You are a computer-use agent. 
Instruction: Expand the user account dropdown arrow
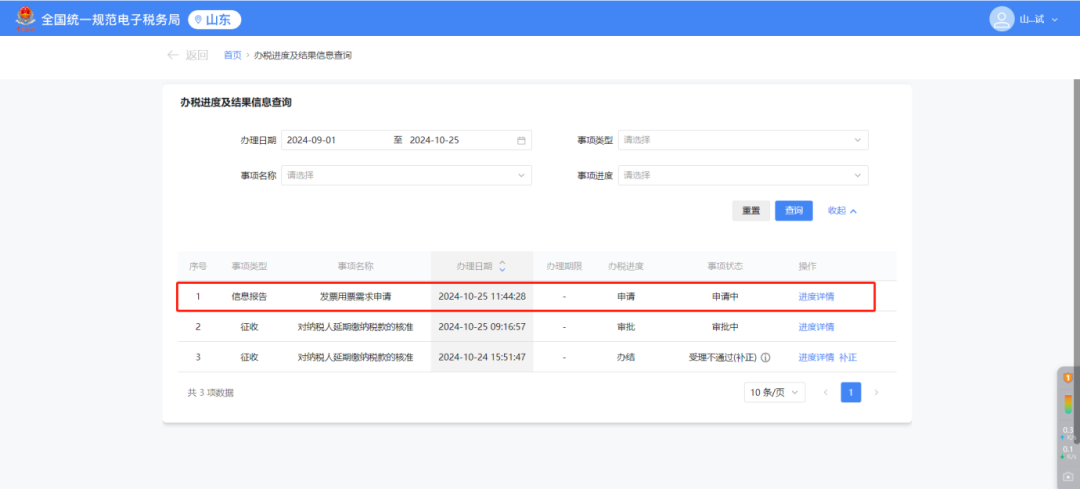(x=1055, y=20)
